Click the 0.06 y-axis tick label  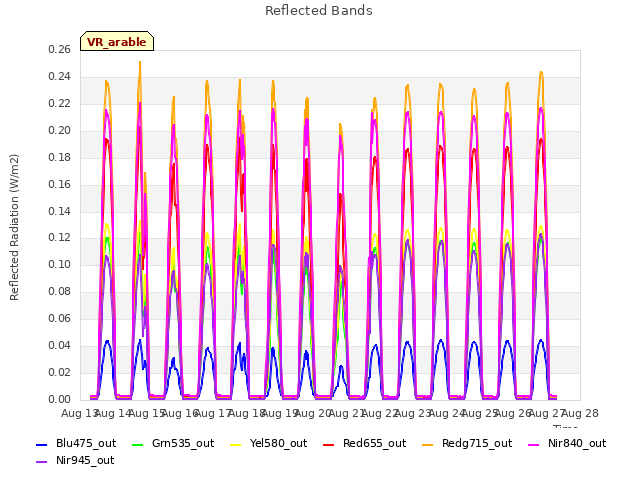[x=59, y=318]
